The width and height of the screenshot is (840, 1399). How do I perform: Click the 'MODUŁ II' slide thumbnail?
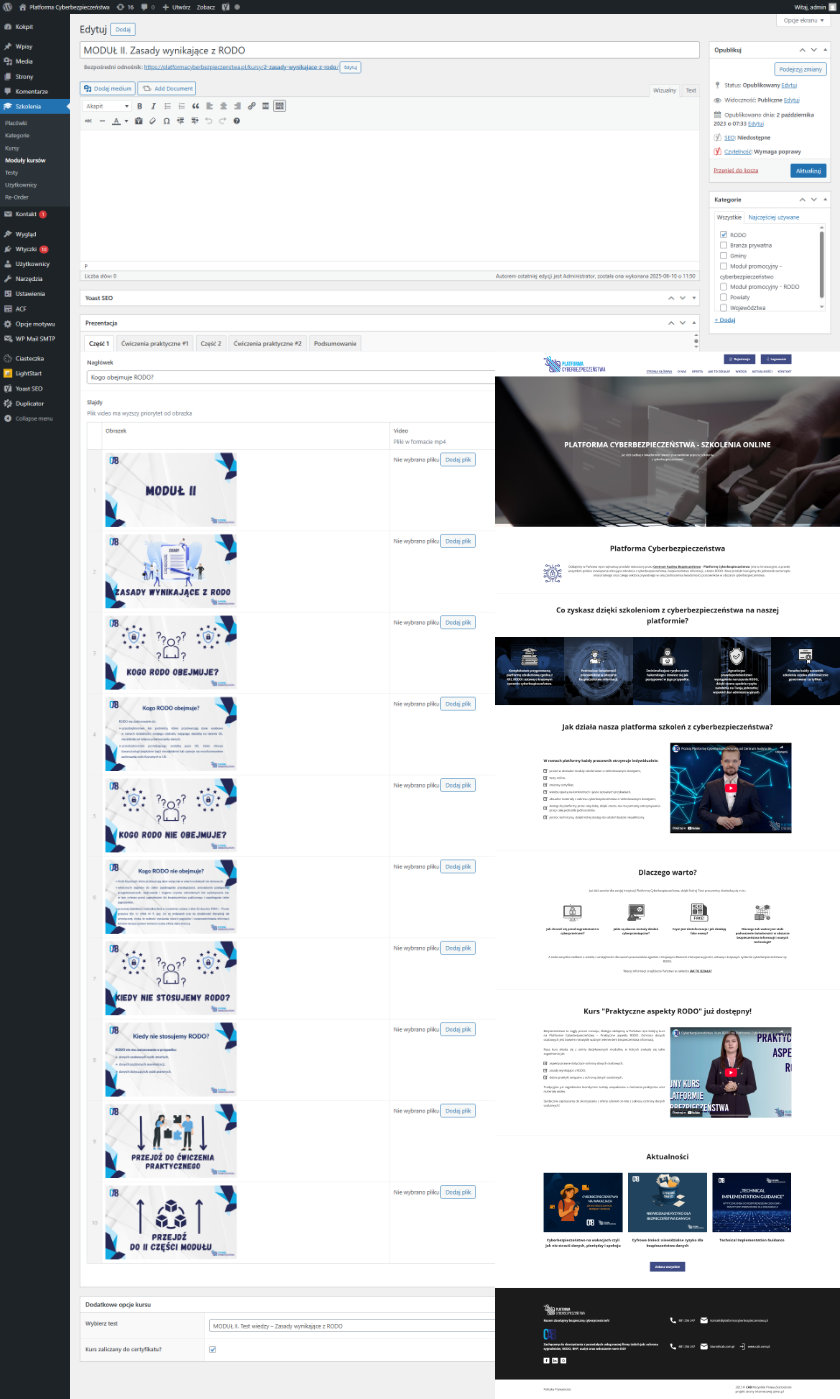click(x=171, y=489)
